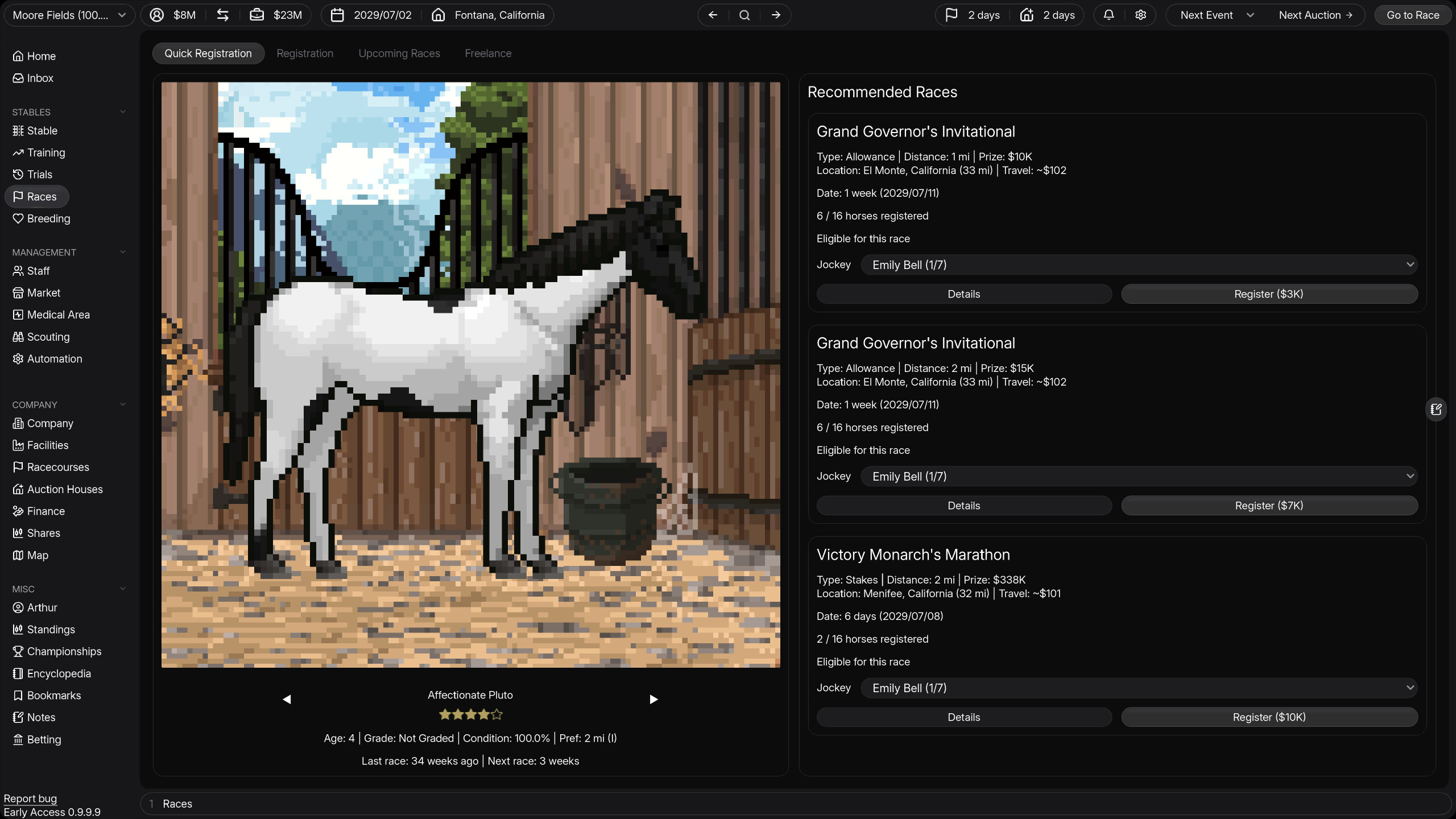Go forward with the right arrow
Screen dimensions: 1456x819
(x=776, y=15)
